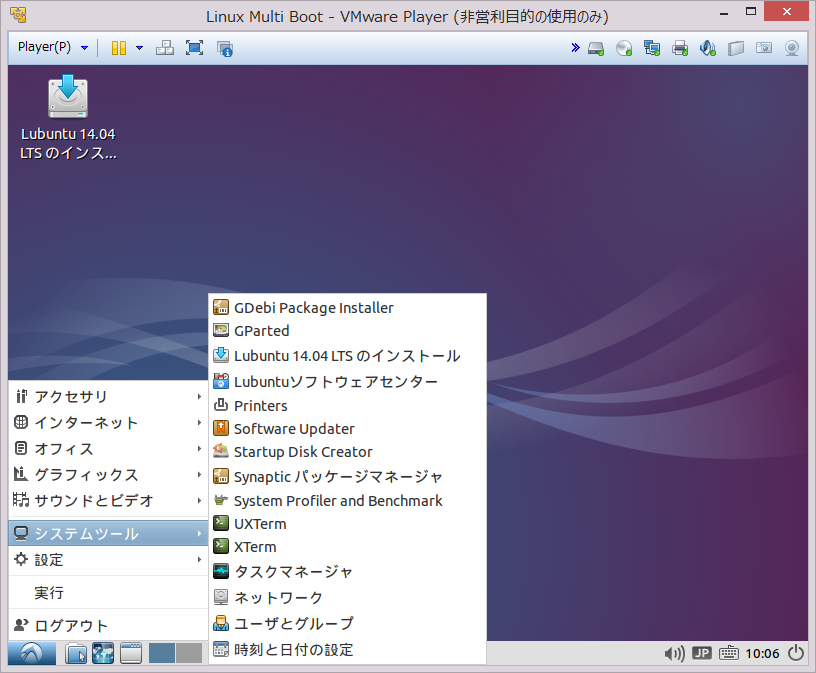Click the Lubuntu start menu button

click(32, 653)
